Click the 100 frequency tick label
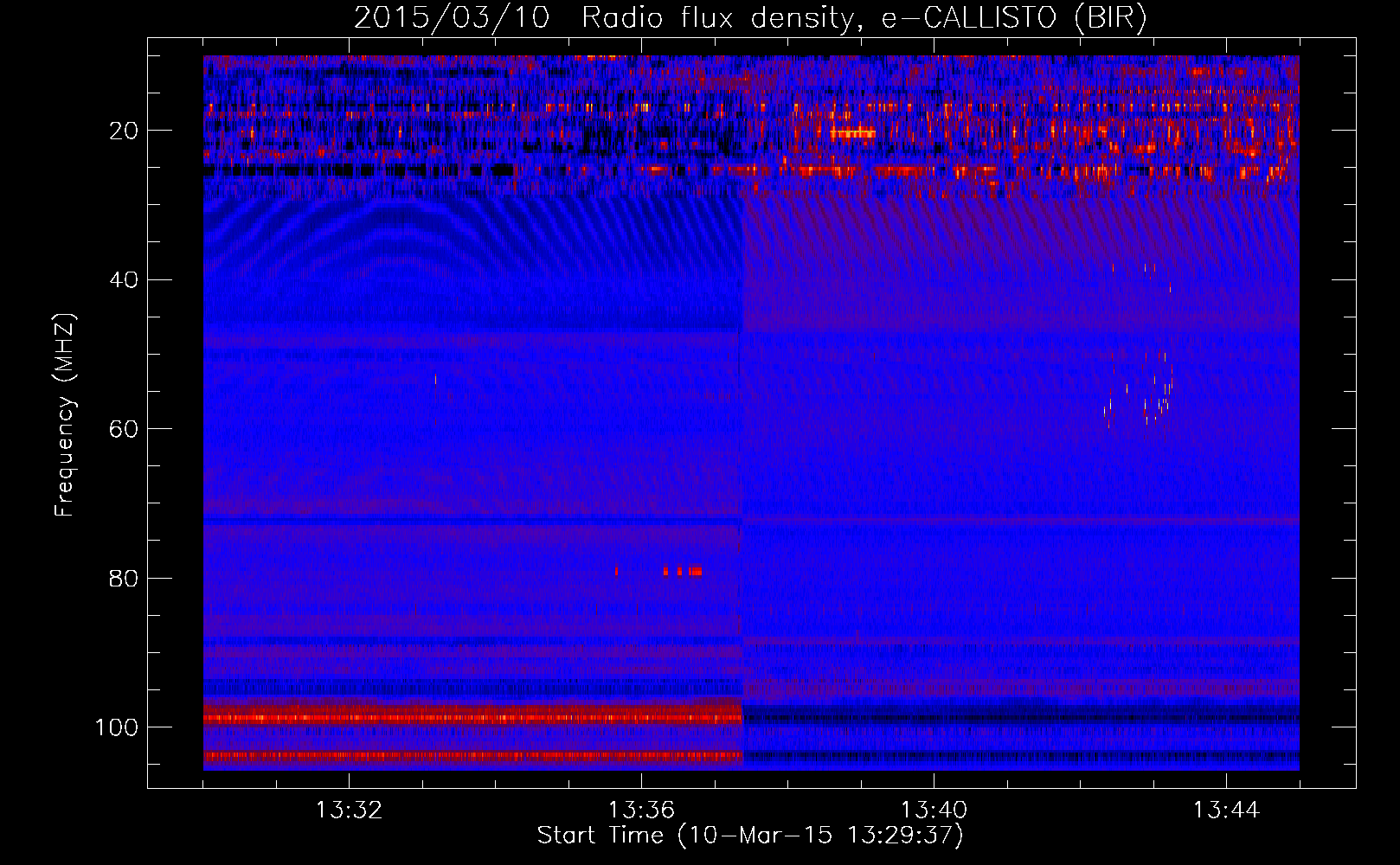The image size is (1400, 865). tap(117, 727)
